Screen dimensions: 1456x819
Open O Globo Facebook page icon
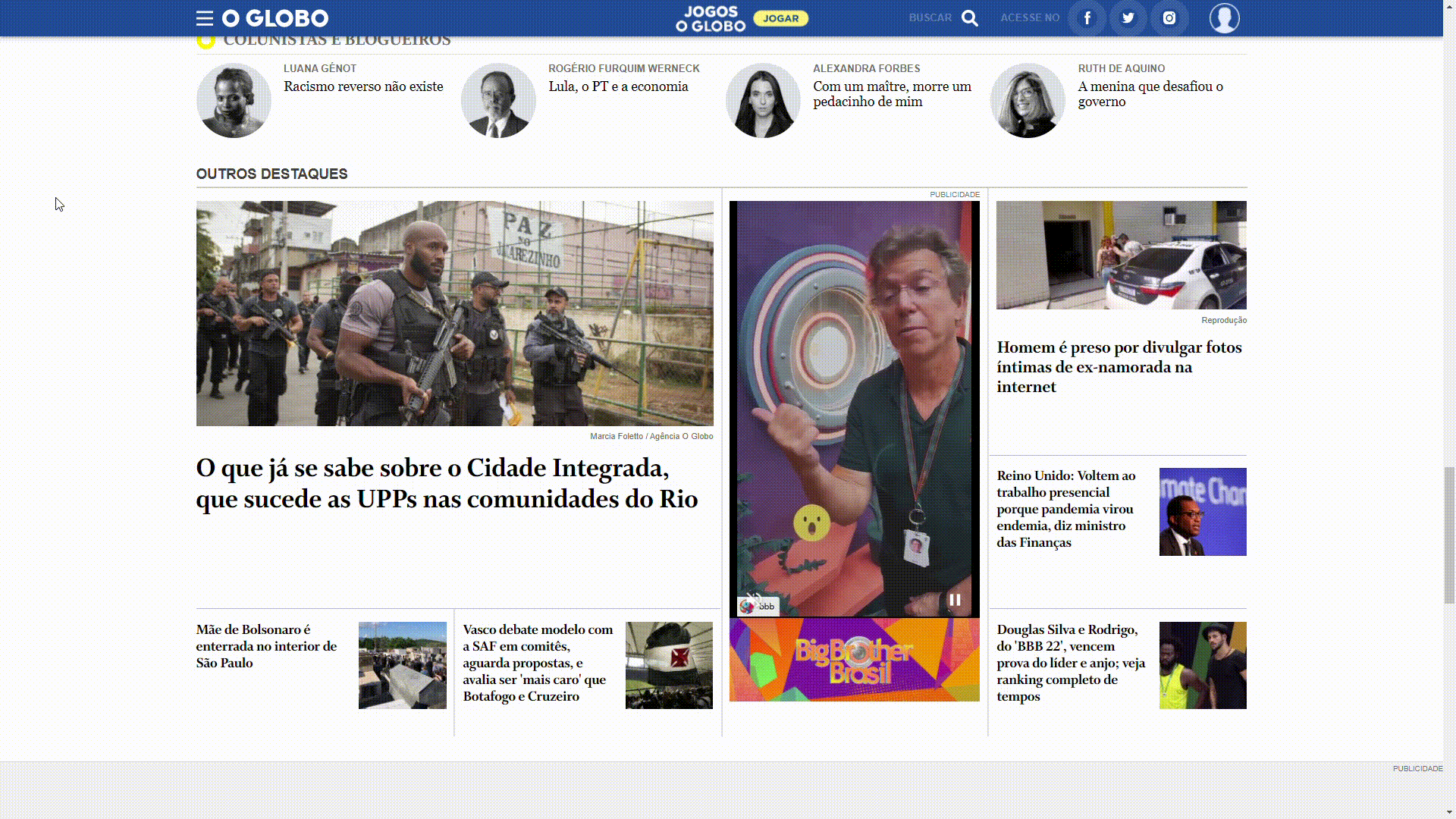coord(1087,18)
